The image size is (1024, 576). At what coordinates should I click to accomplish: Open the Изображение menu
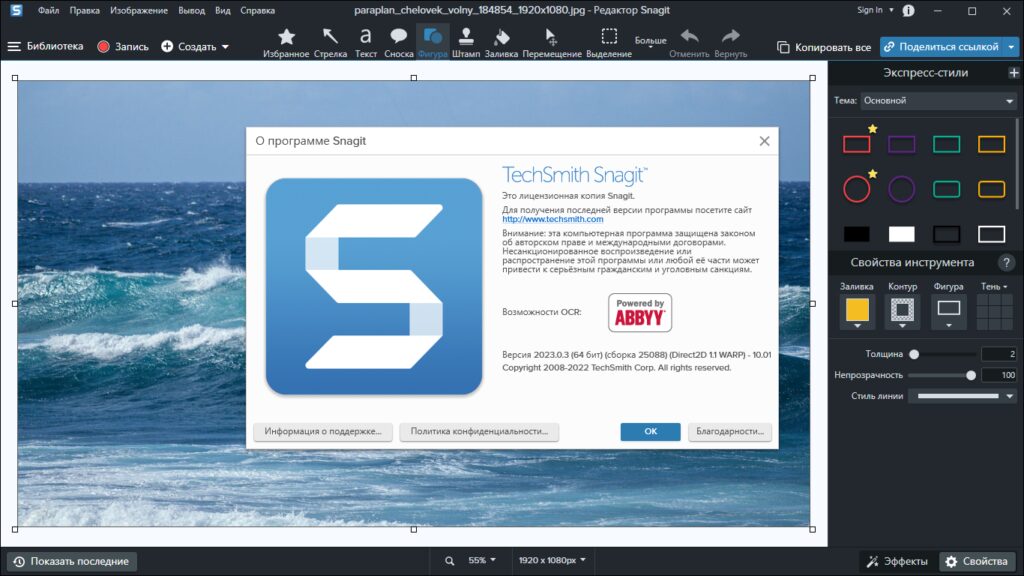(x=138, y=9)
